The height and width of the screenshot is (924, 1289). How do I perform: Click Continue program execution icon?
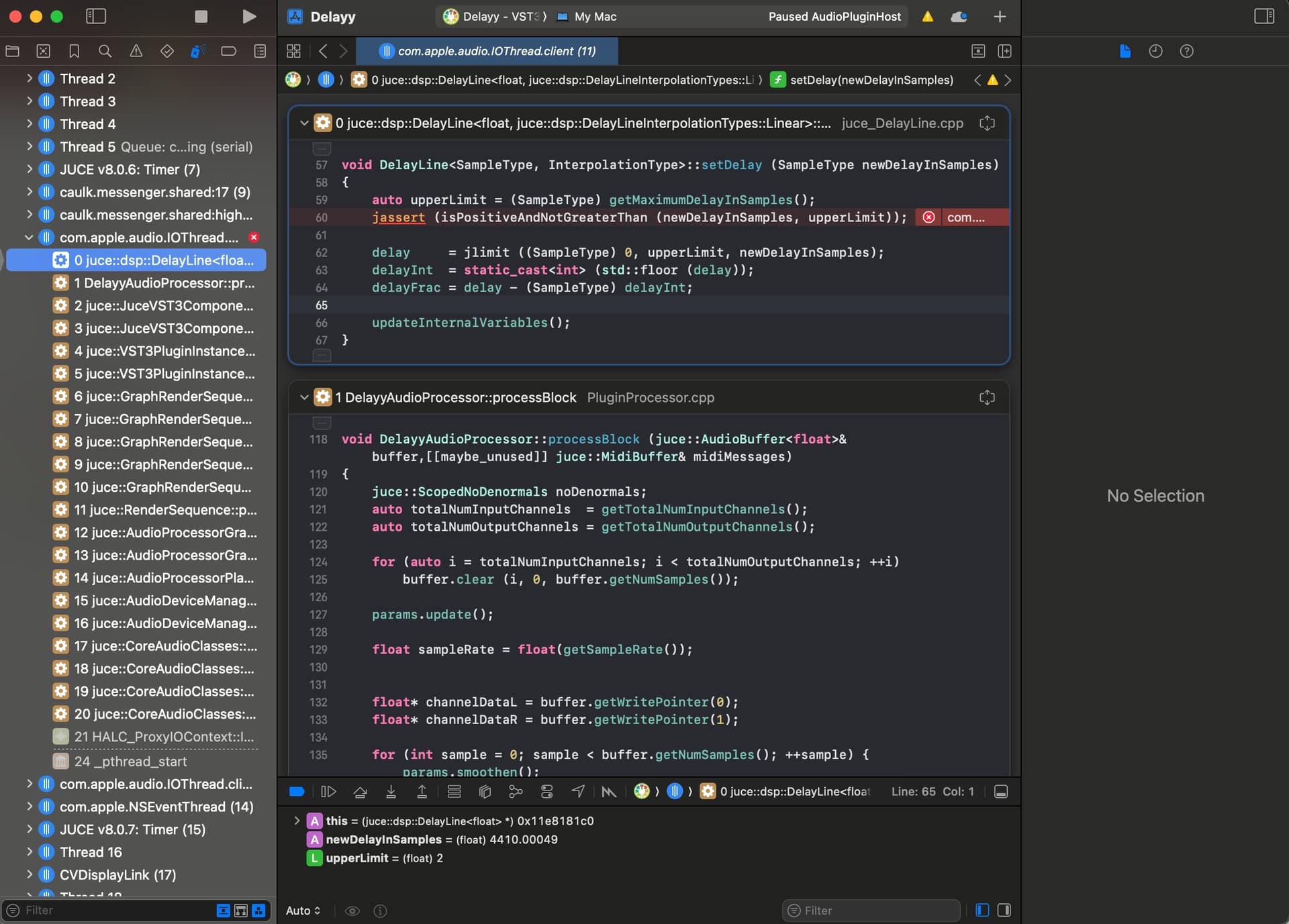[328, 792]
